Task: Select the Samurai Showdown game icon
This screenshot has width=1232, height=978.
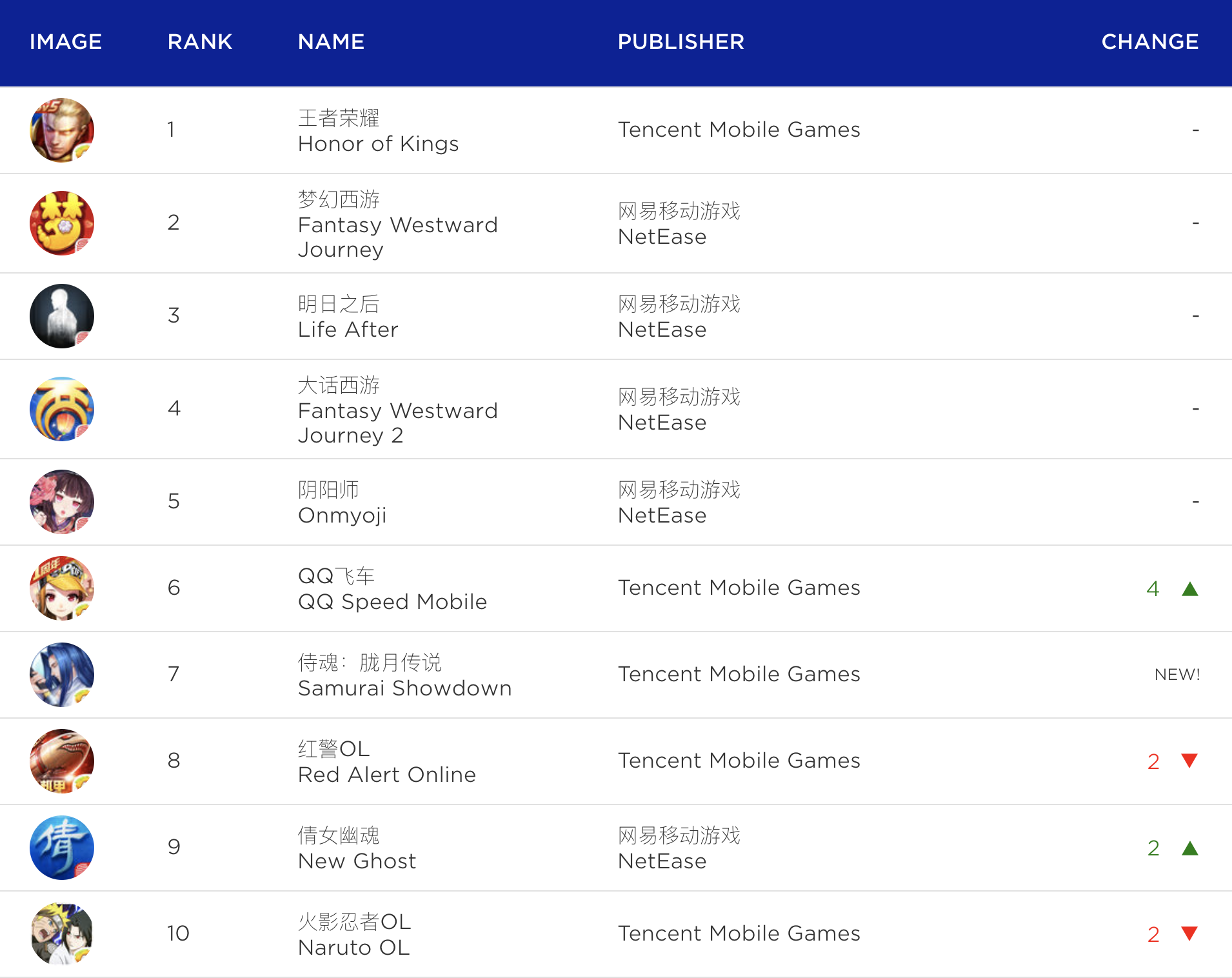Action: point(62,675)
